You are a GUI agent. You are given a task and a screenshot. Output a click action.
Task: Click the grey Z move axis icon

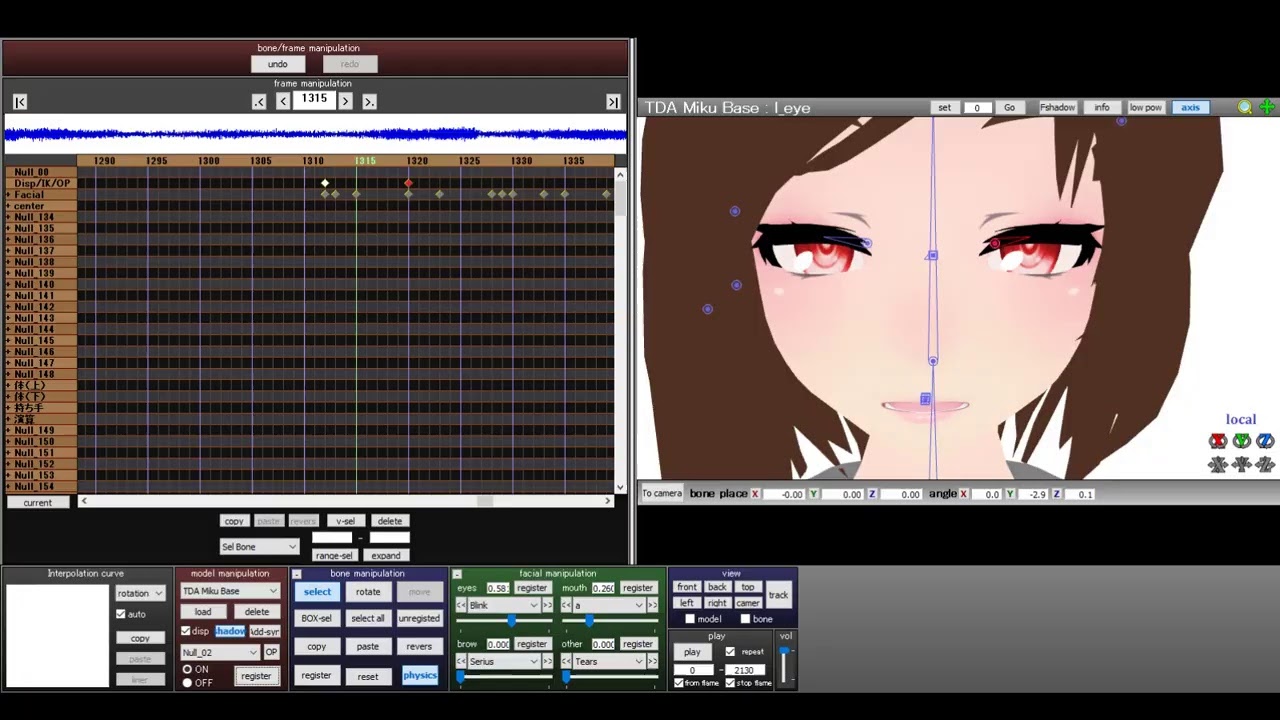(x=1265, y=464)
